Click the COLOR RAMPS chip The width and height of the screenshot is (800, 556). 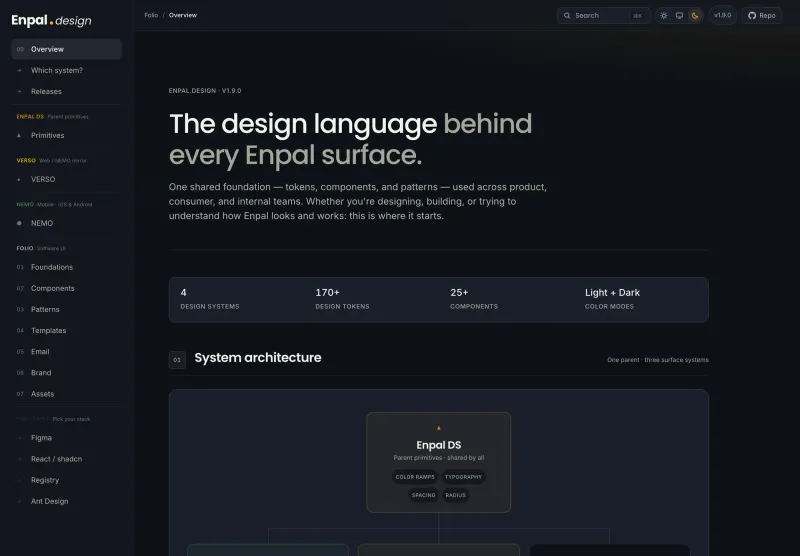coord(415,477)
